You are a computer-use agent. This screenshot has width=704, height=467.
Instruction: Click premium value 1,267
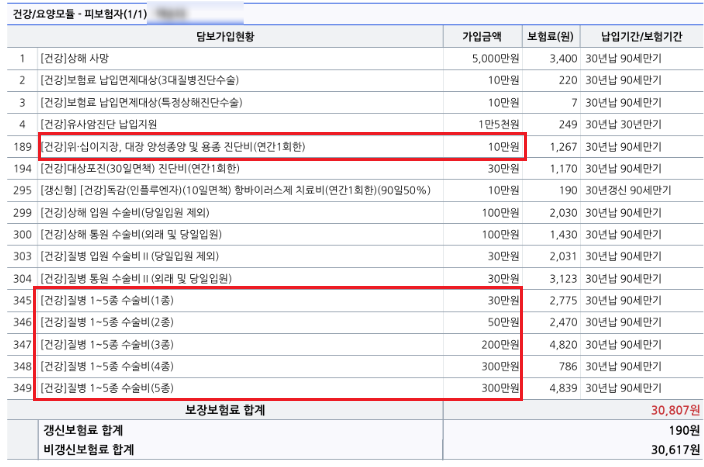point(563,146)
